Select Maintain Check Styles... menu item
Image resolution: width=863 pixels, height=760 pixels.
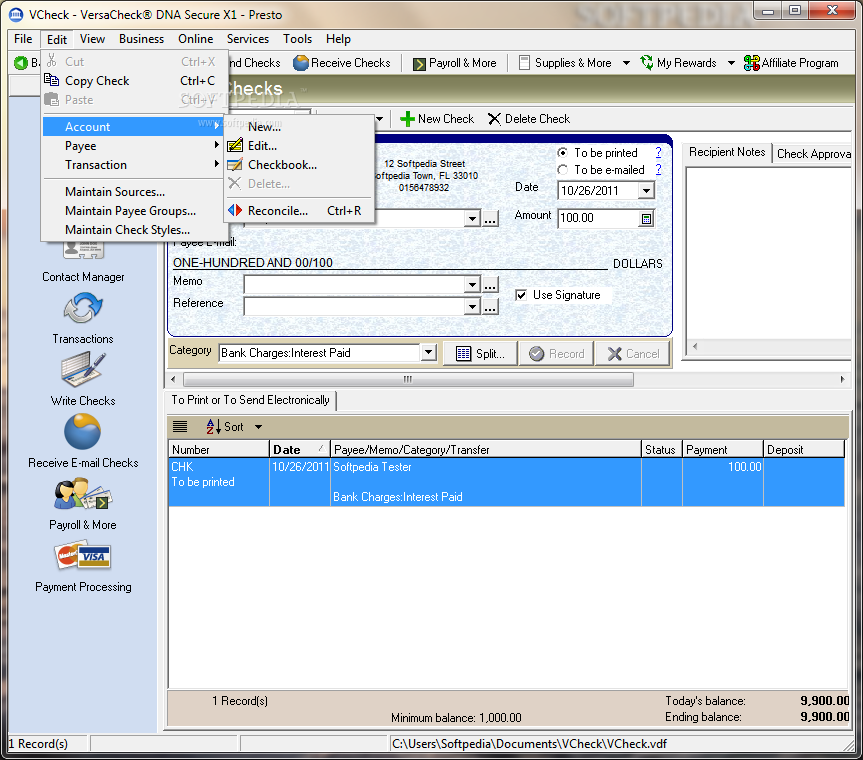tap(128, 229)
